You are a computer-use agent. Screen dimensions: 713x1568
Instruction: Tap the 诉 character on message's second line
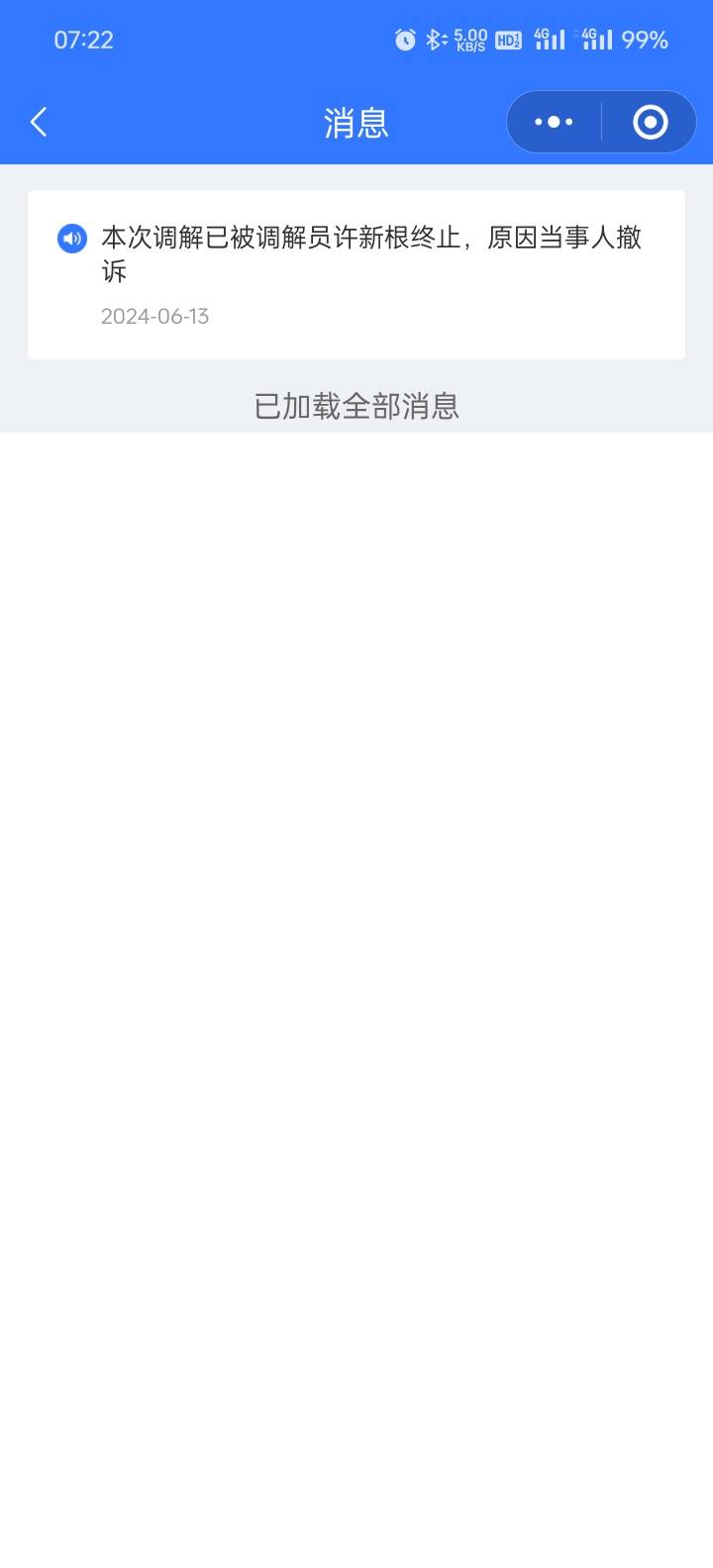coord(114,271)
